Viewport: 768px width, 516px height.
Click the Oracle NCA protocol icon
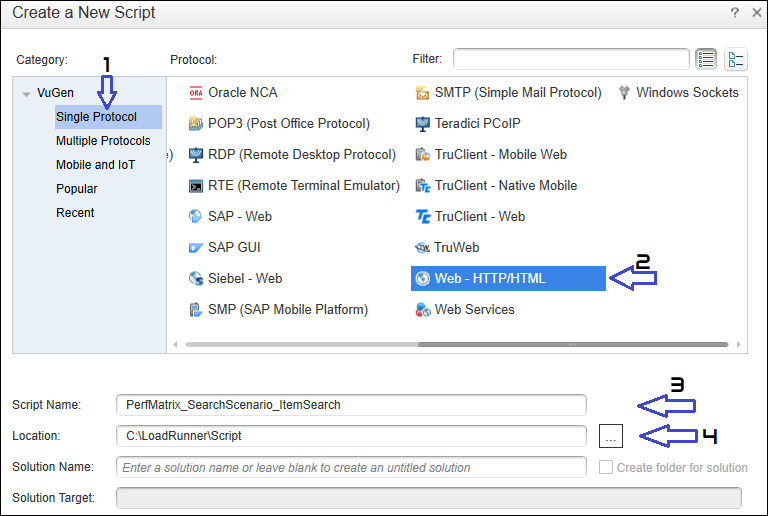click(196, 93)
